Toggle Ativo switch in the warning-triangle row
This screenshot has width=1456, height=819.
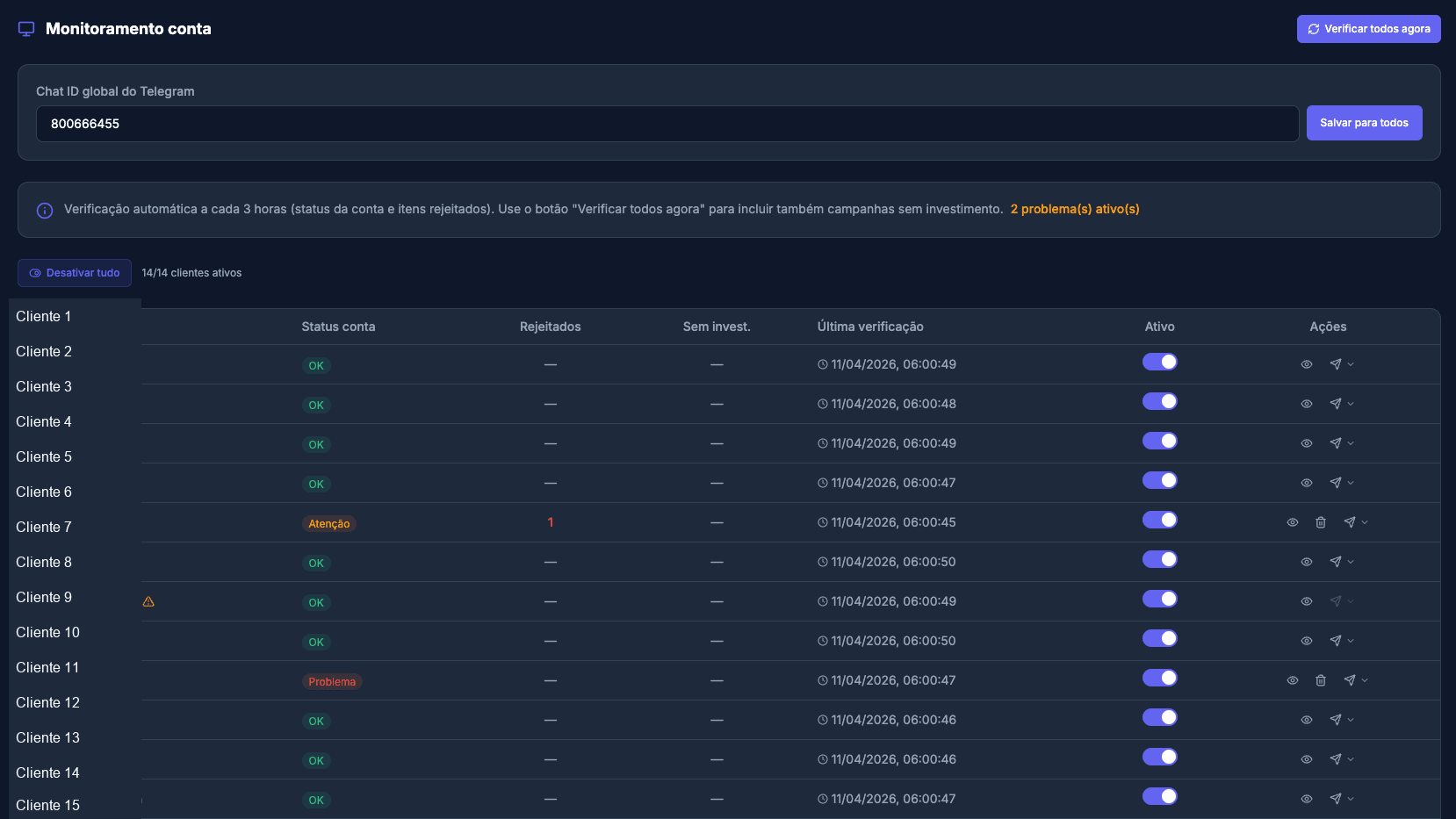click(1160, 599)
